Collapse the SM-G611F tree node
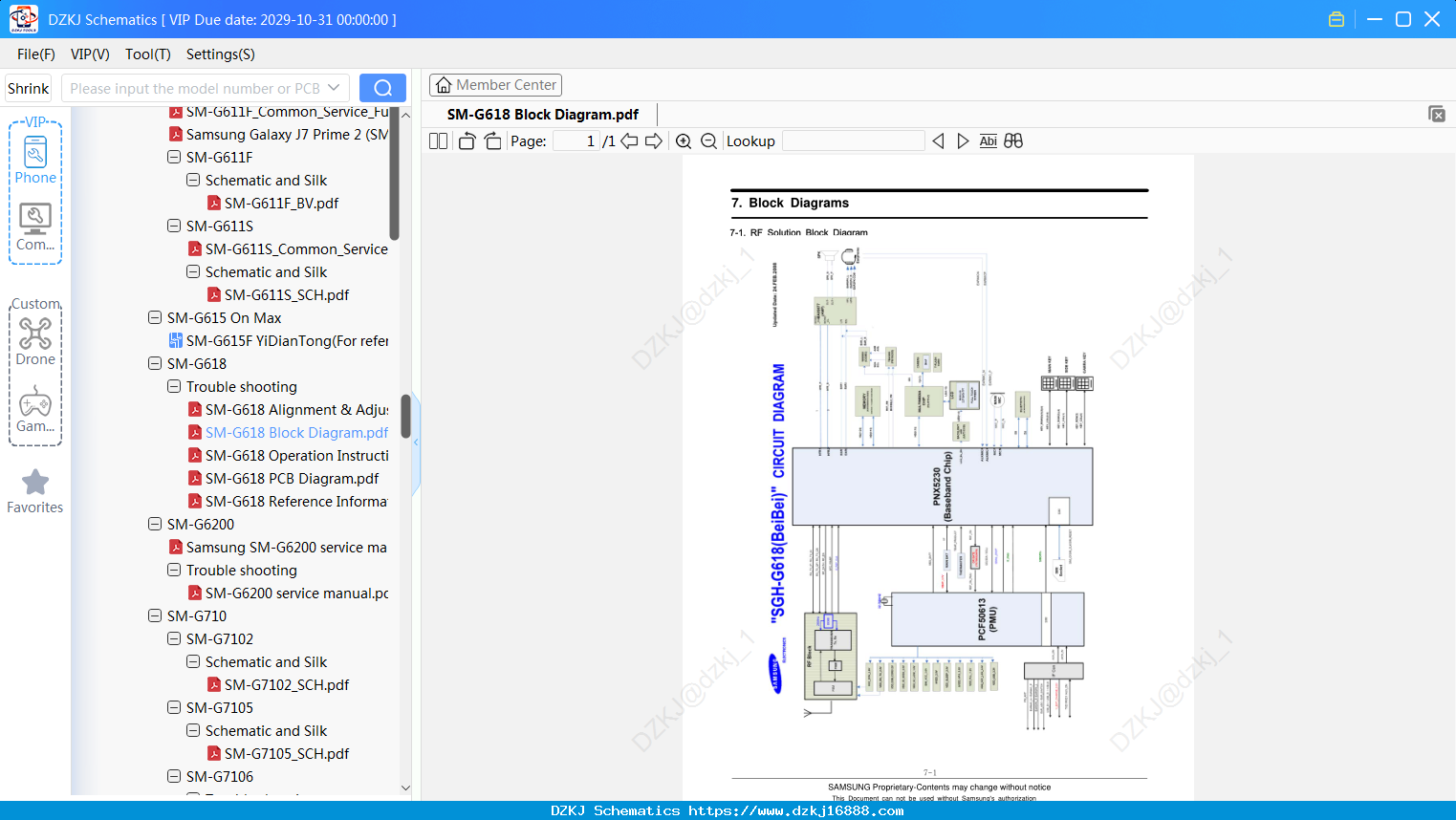This screenshot has width=1456, height=820. [174, 157]
